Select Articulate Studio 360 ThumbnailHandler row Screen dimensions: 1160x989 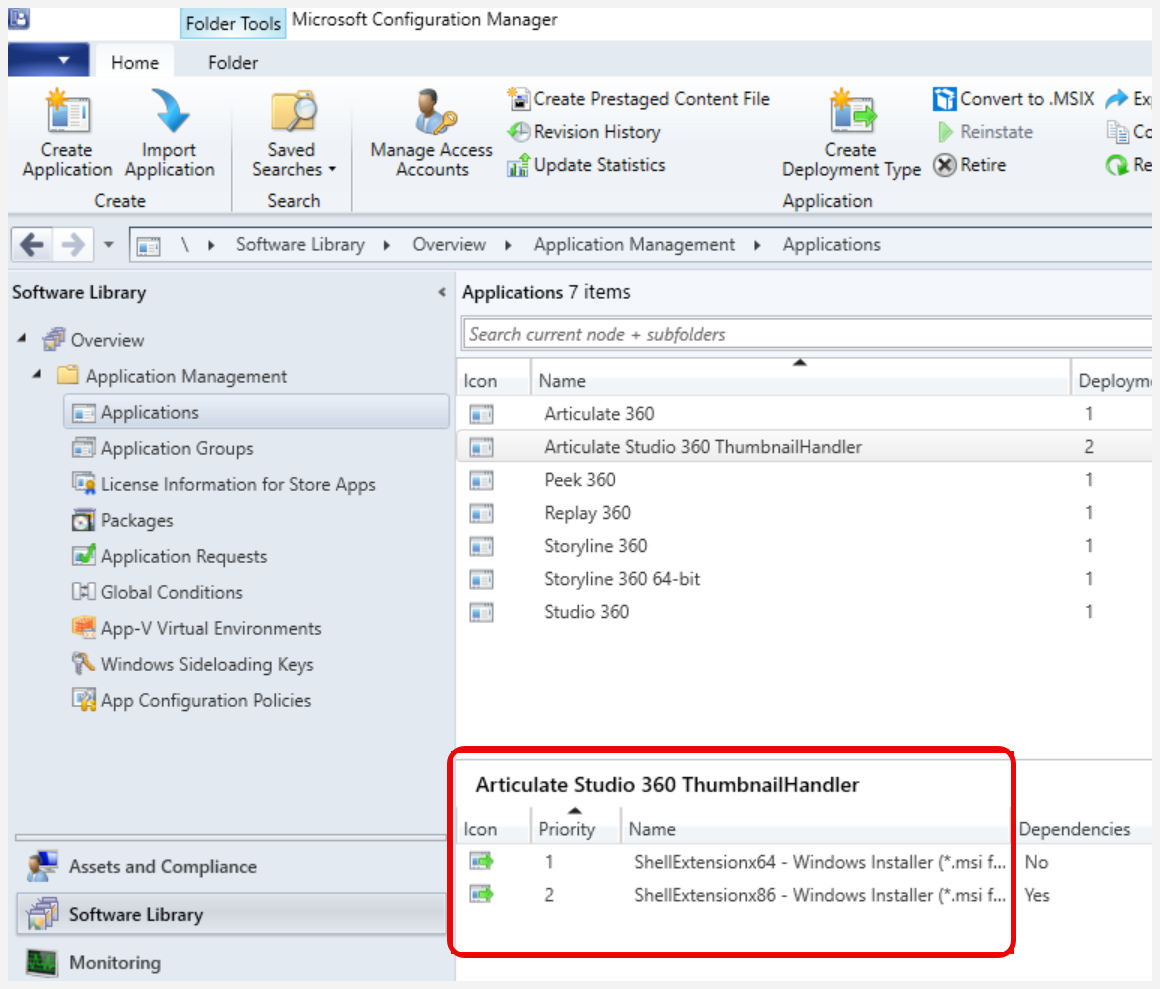[804, 447]
